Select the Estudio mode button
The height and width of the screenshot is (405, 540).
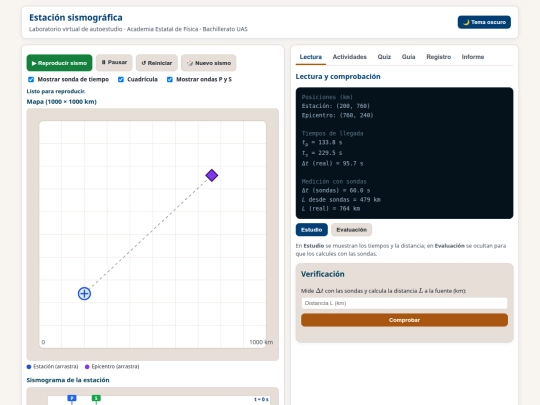312,230
